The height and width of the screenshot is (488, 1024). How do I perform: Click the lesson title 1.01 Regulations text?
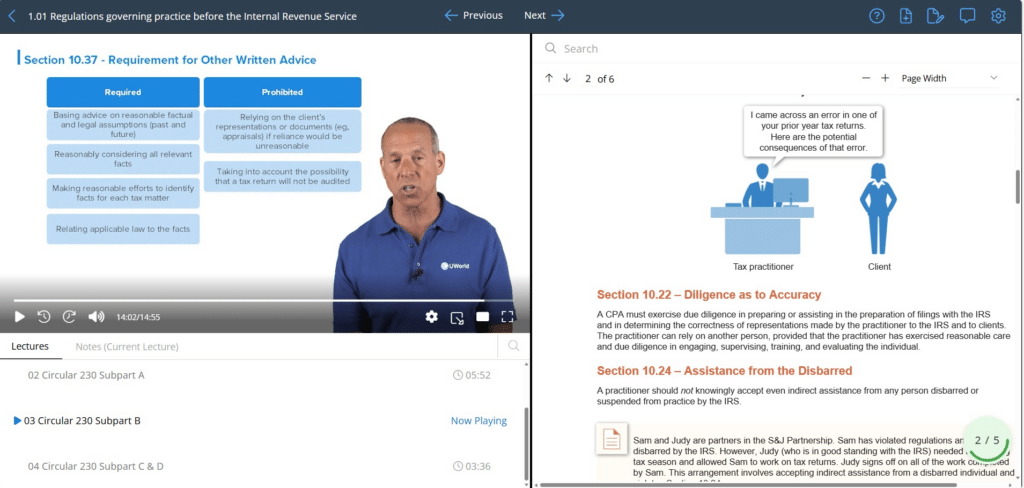click(x=192, y=16)
